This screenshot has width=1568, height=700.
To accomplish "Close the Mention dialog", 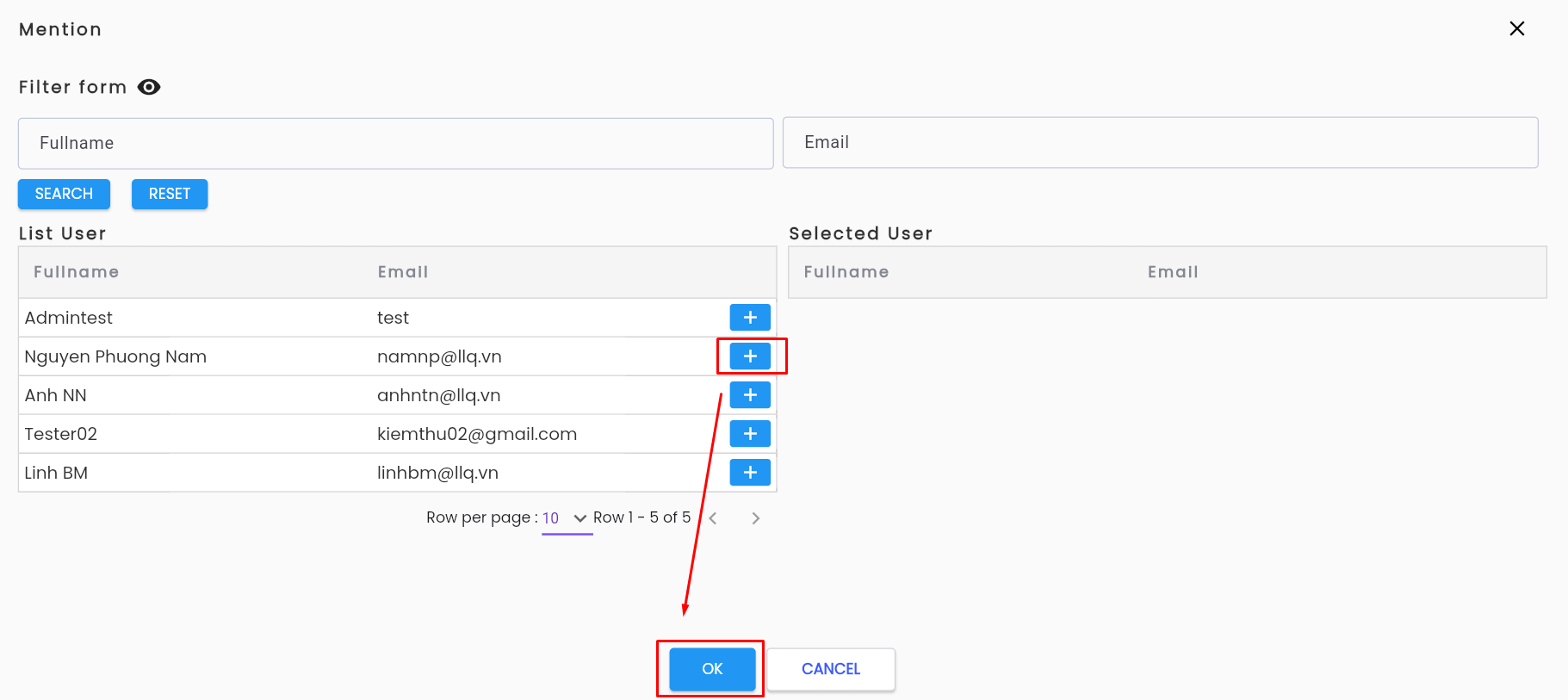I will point(1517,28).
